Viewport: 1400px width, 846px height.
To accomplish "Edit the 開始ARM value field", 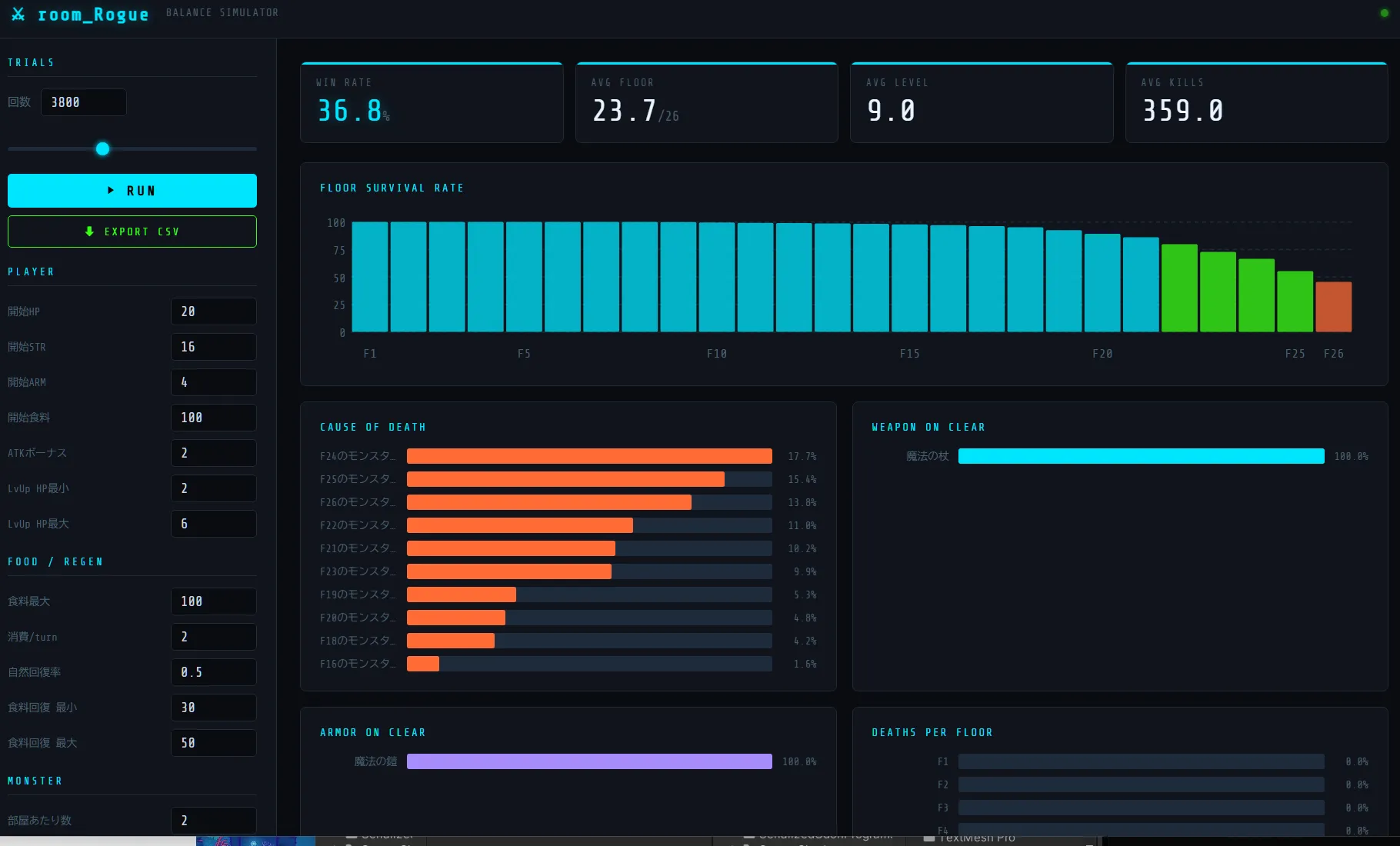I will tap(213, 382).
